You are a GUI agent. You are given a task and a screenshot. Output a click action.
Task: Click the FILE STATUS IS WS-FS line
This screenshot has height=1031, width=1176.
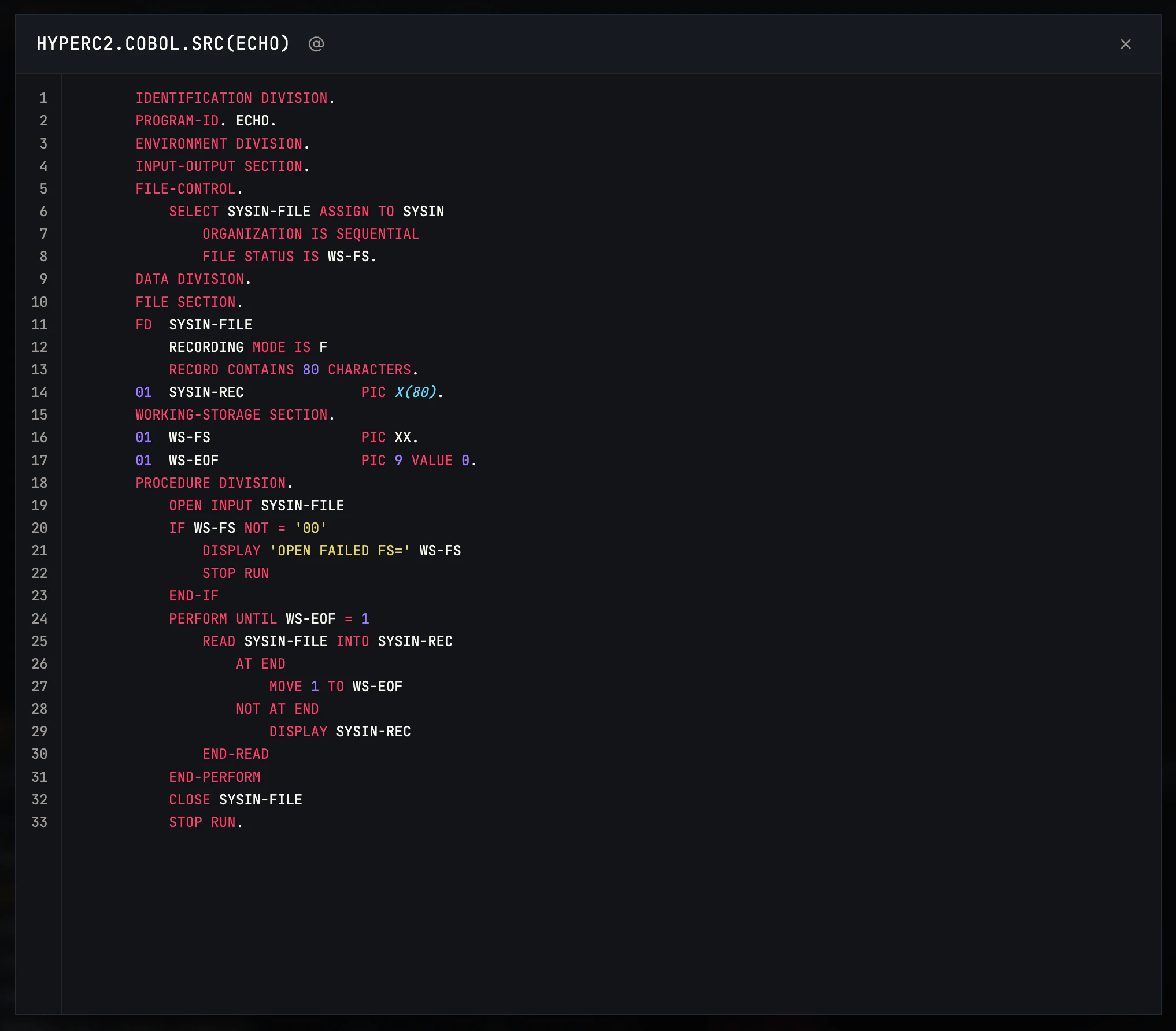click(289, 257)
